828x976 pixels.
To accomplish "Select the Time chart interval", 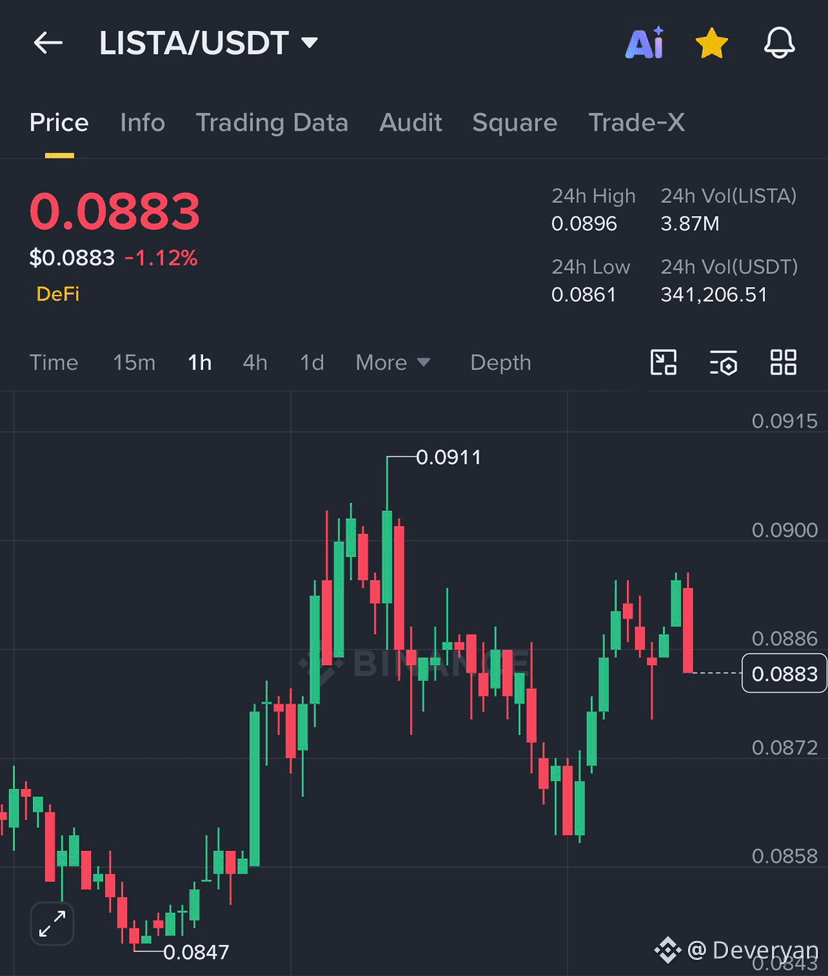I will (x=54, y=362).
